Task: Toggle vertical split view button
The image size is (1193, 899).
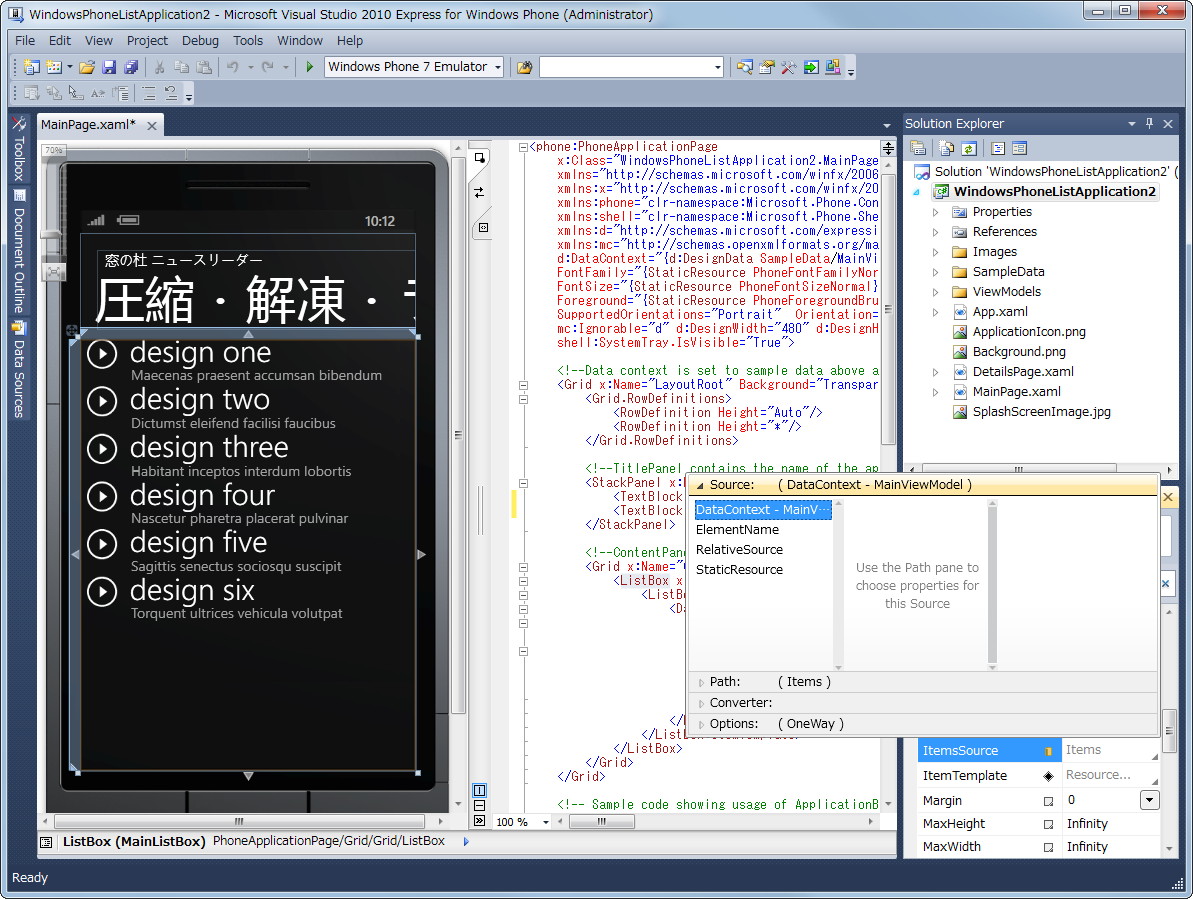Action: point(479,790)
